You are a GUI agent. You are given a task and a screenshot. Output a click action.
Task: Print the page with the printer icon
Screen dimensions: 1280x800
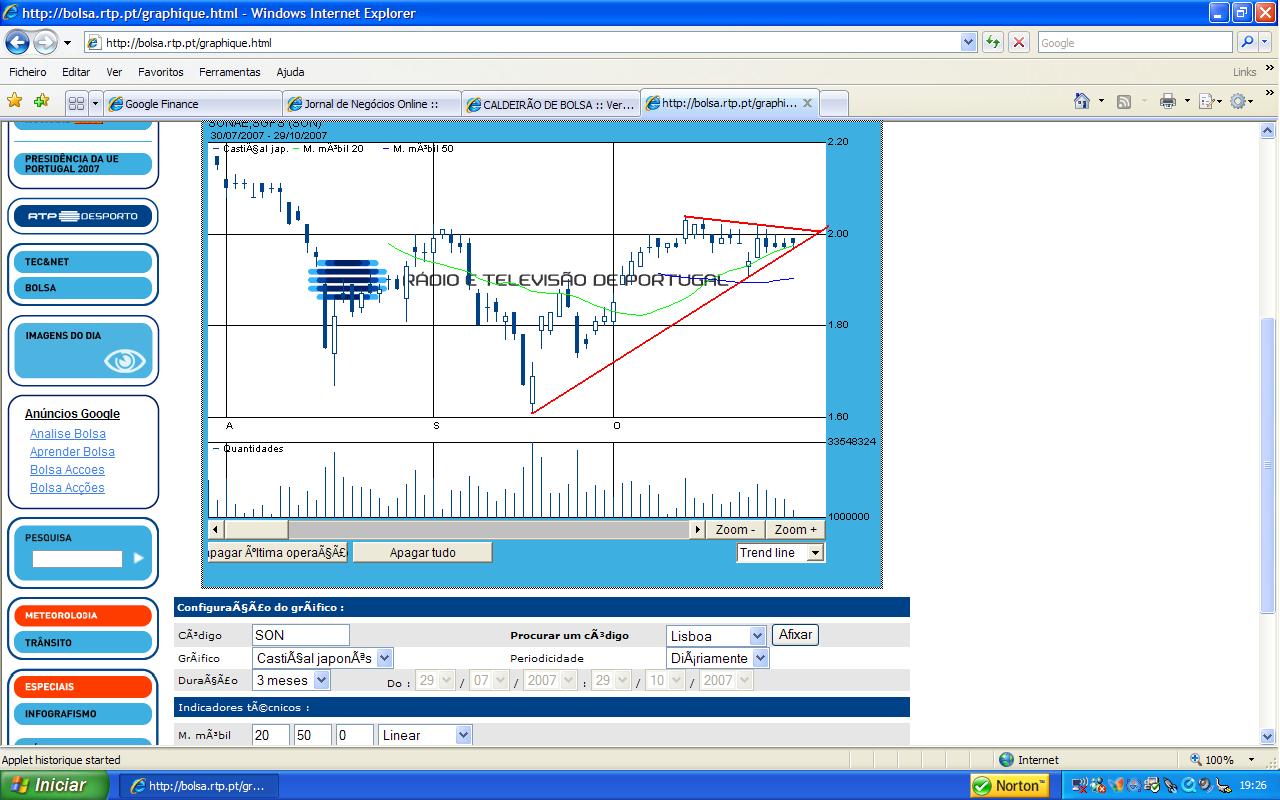coord(1167,101)
